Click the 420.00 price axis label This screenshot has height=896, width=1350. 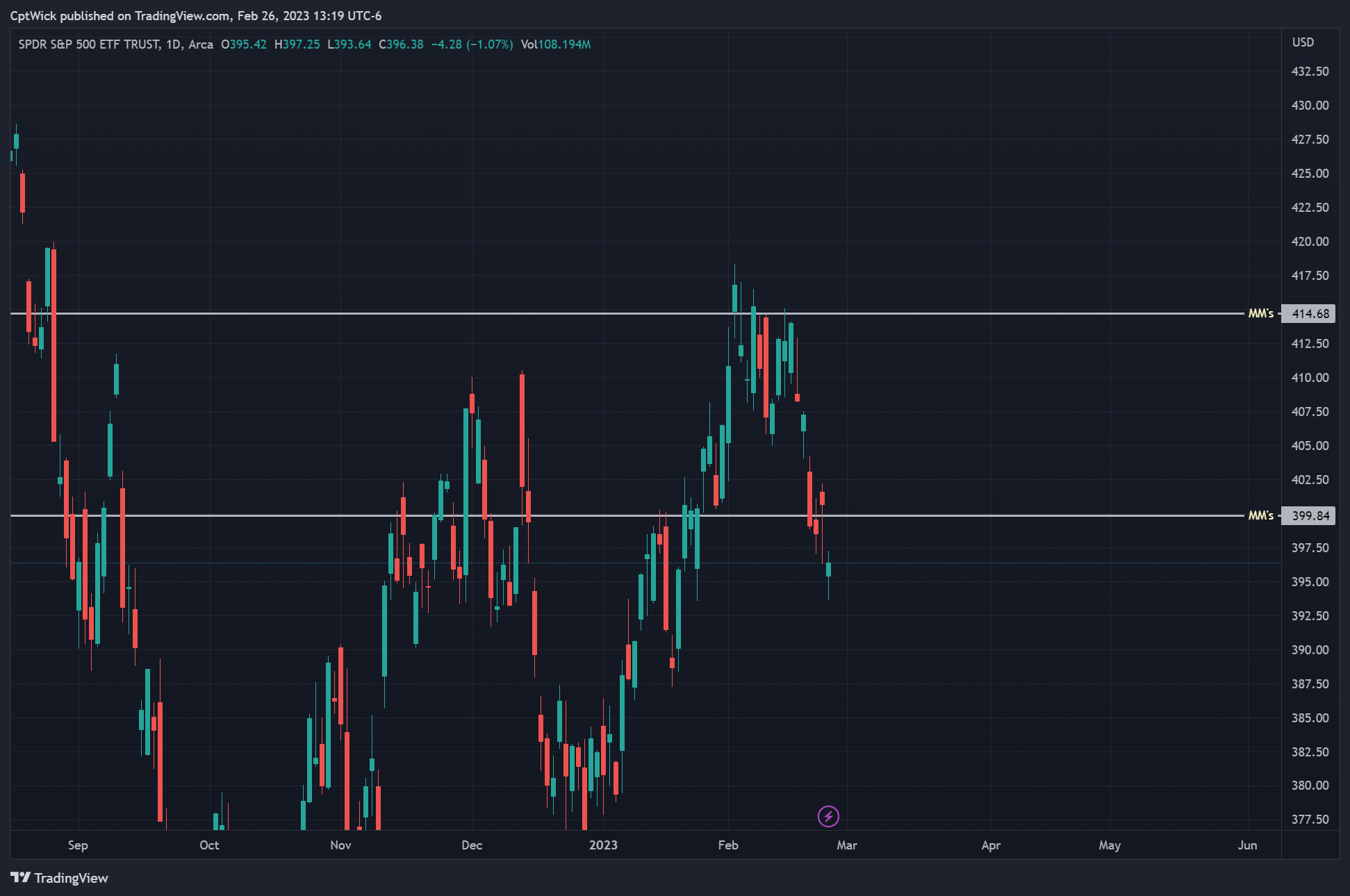pyautogui.click(x=1310, y=242)
